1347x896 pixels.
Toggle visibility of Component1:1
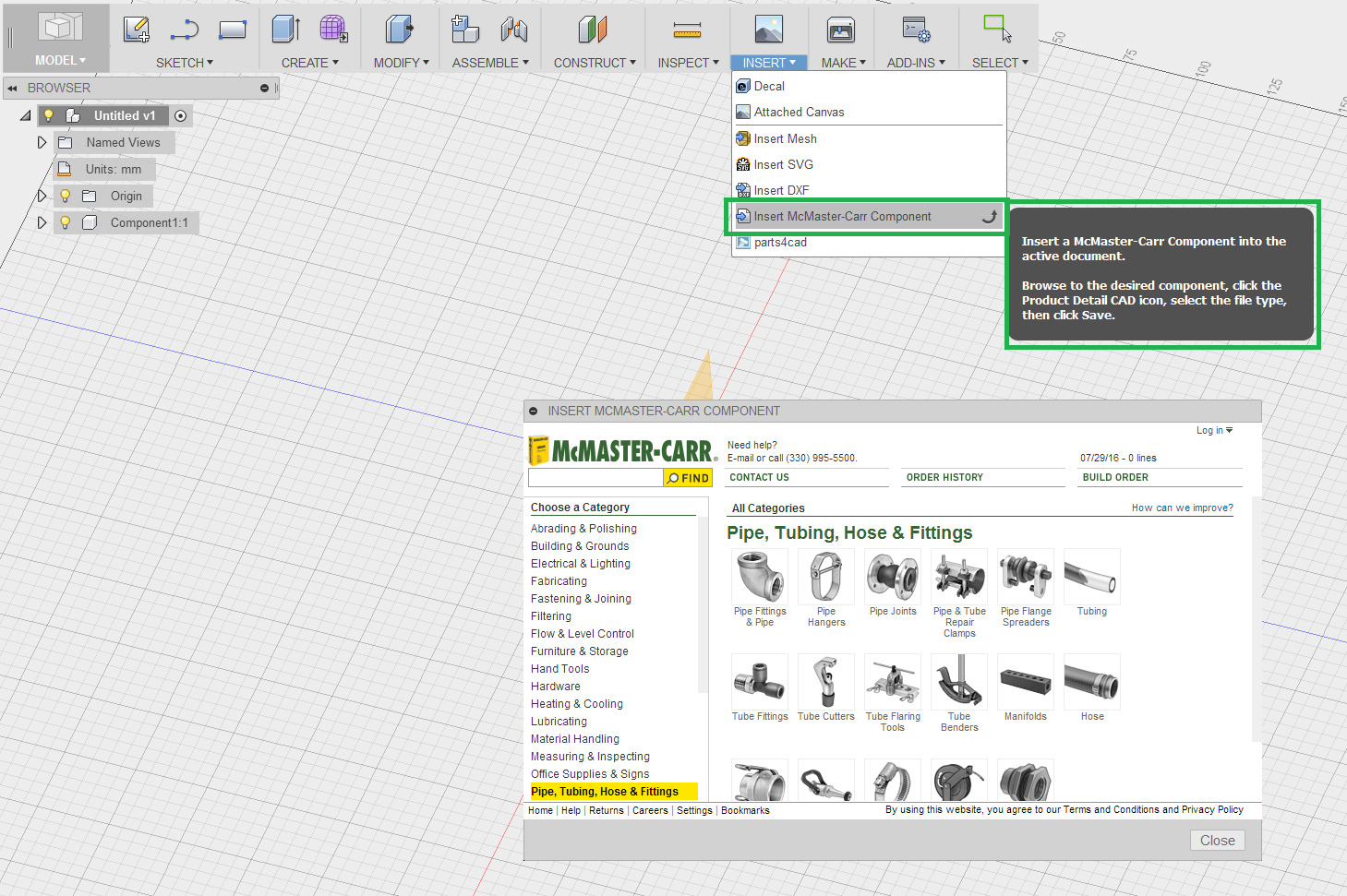click(64, 222)
